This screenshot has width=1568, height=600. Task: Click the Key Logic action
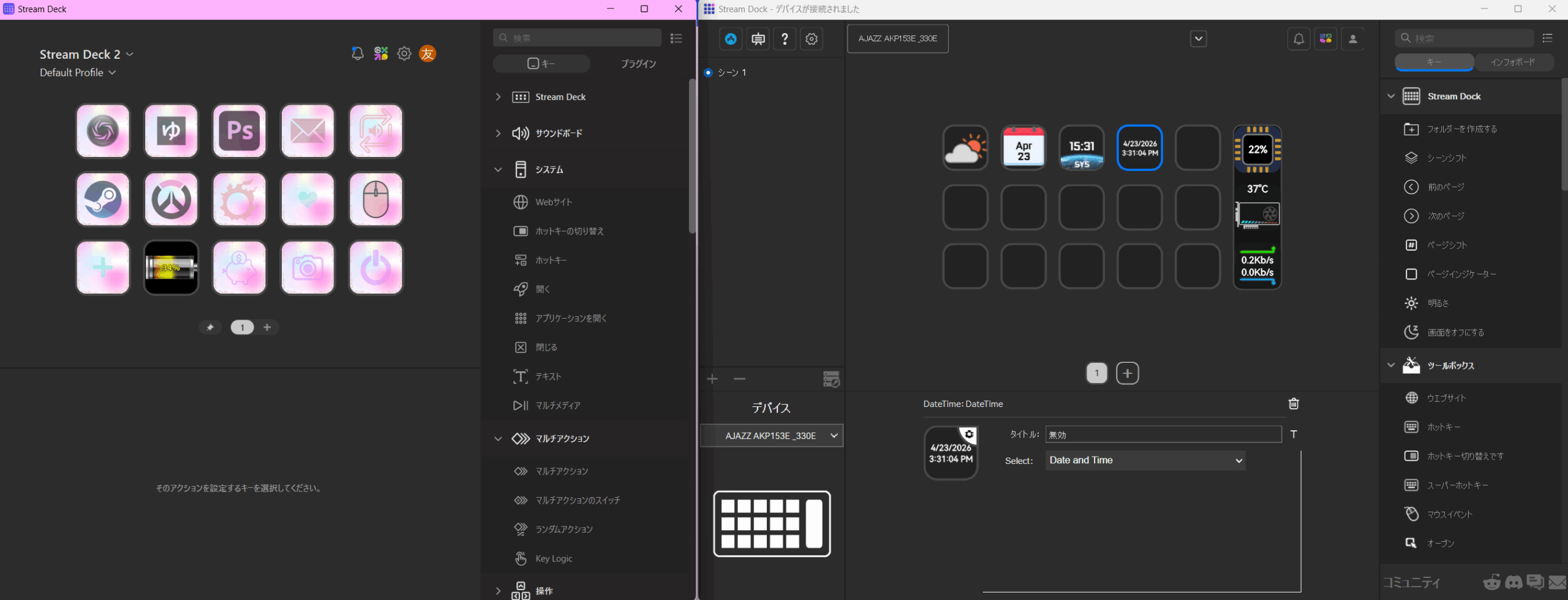pyautogui.click(x=554, y=558)
